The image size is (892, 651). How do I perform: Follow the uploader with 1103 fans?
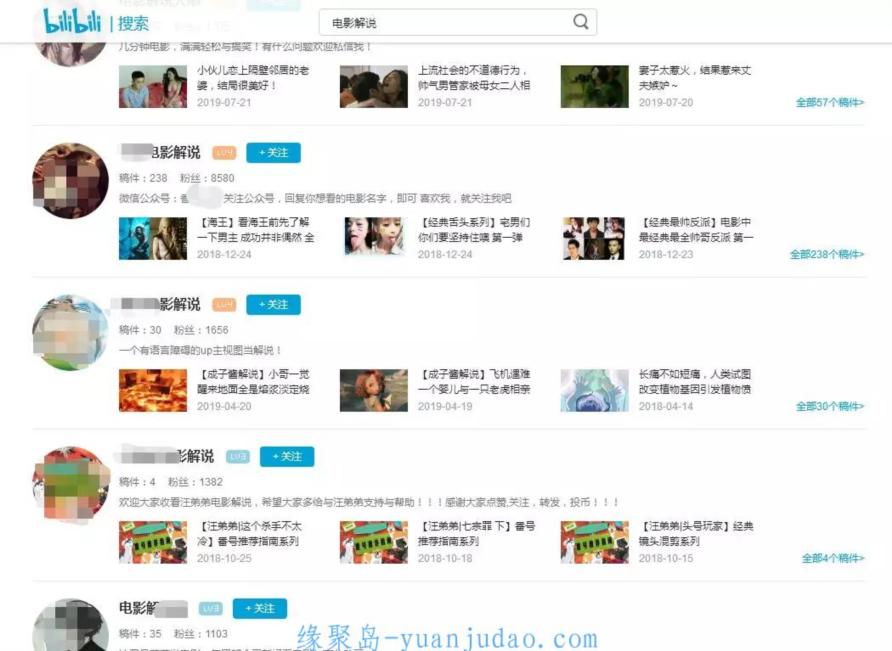pos(259,608)
